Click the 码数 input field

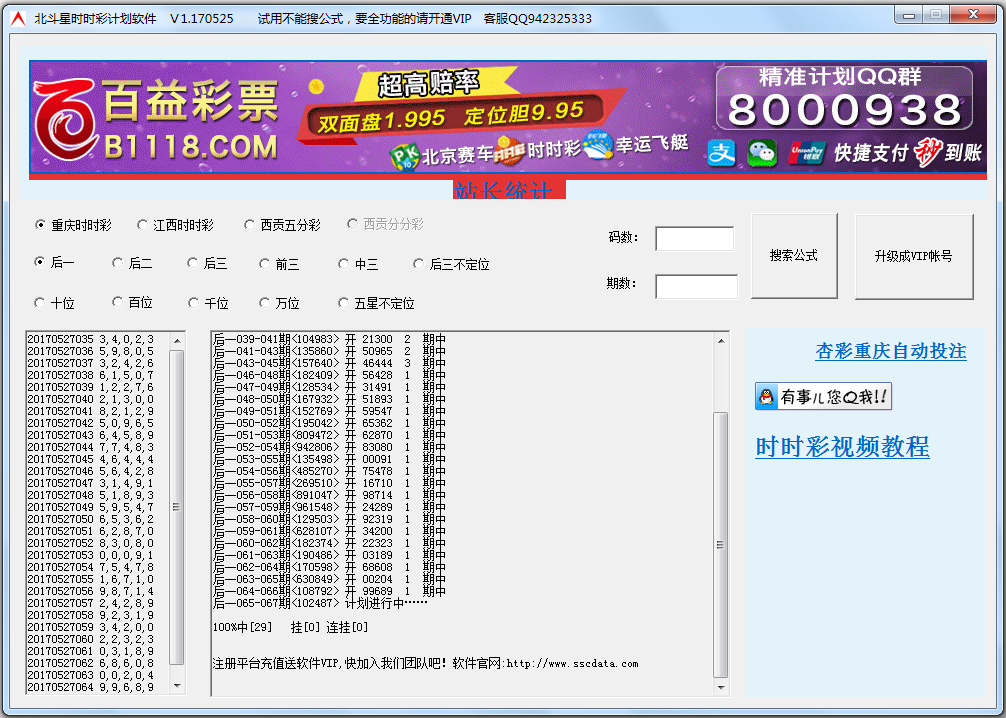[x=694, y=239]
